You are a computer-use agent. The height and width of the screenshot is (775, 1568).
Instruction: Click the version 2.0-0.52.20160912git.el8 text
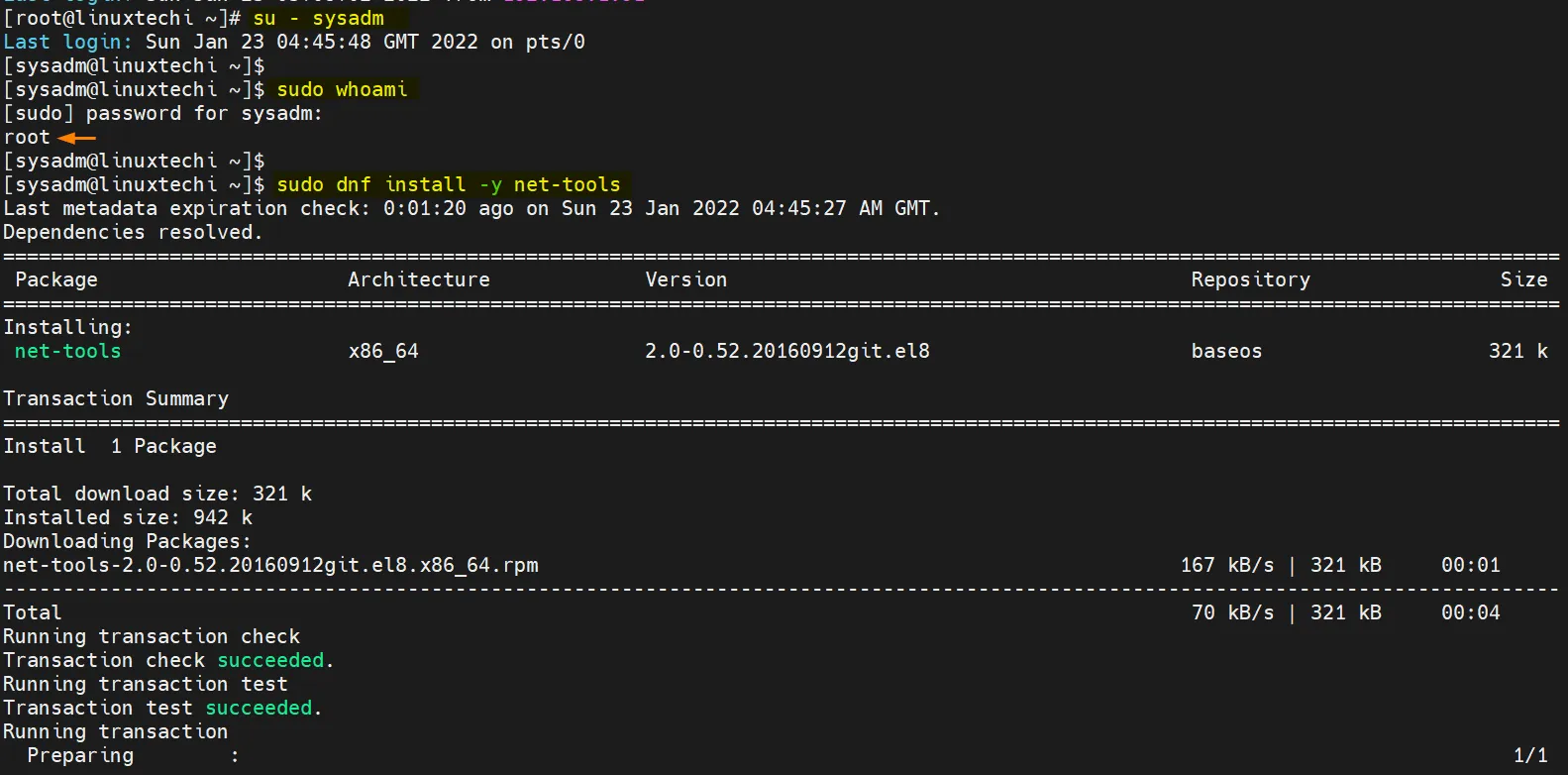click(787, 351)
